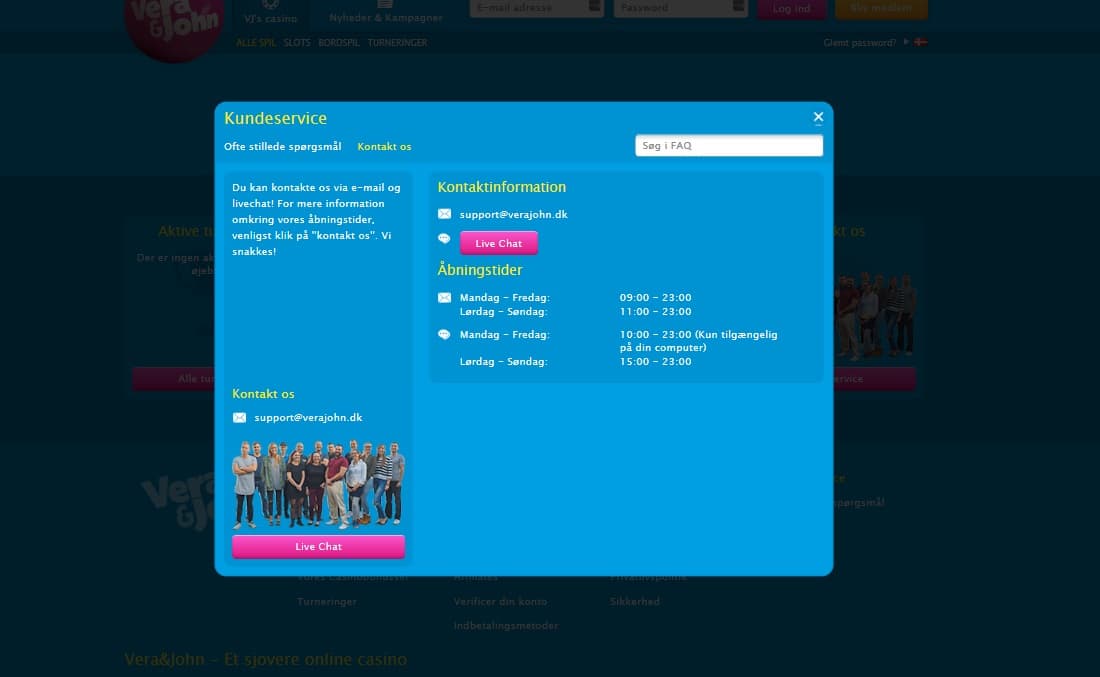
Task: Select email weekend hours 11:00 – 23:00
Action: [x=655, y=311]
